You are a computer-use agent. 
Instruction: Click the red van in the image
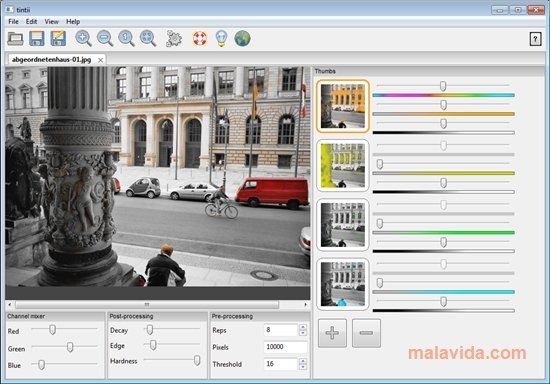[x=272, y=192]
